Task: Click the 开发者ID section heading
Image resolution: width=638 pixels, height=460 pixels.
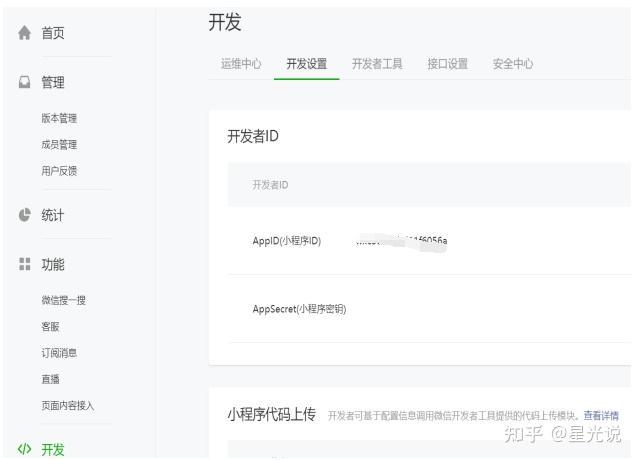Action: click(x=253, y=136)
